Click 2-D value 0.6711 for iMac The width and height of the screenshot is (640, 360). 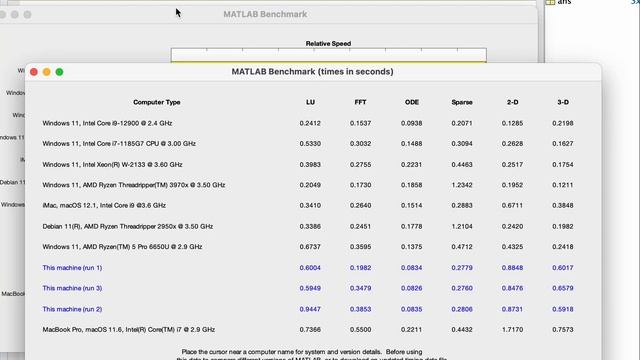pos(512,205)
